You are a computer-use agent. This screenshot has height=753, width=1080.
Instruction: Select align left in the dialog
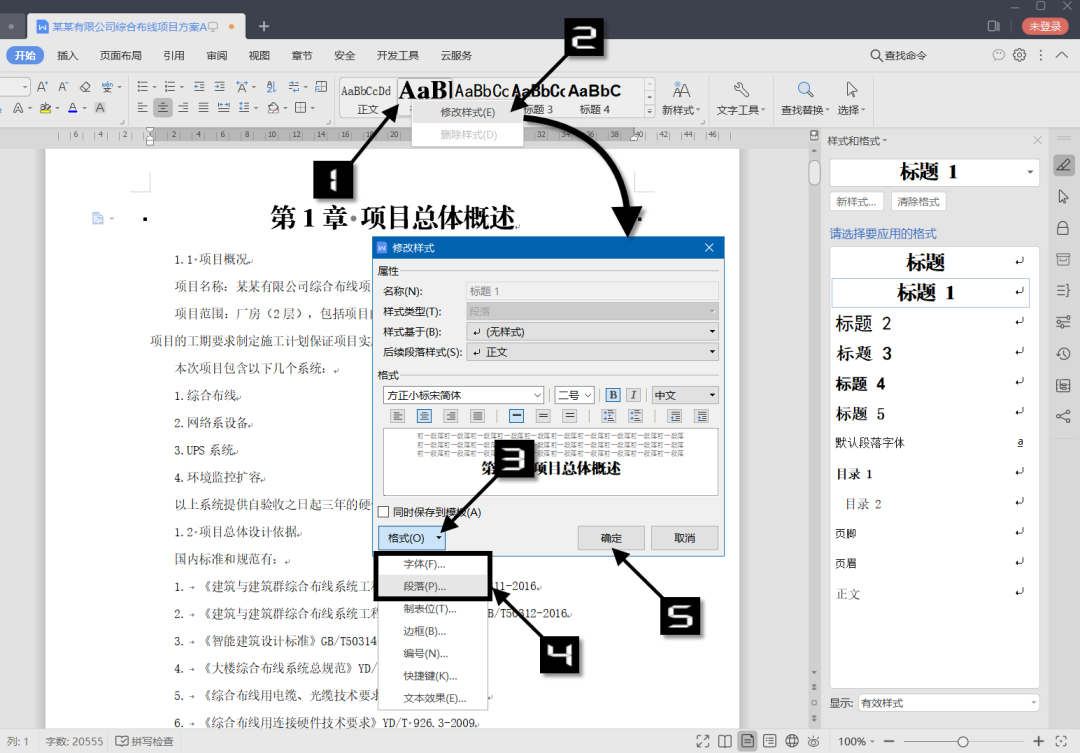[x=397, y=416]
